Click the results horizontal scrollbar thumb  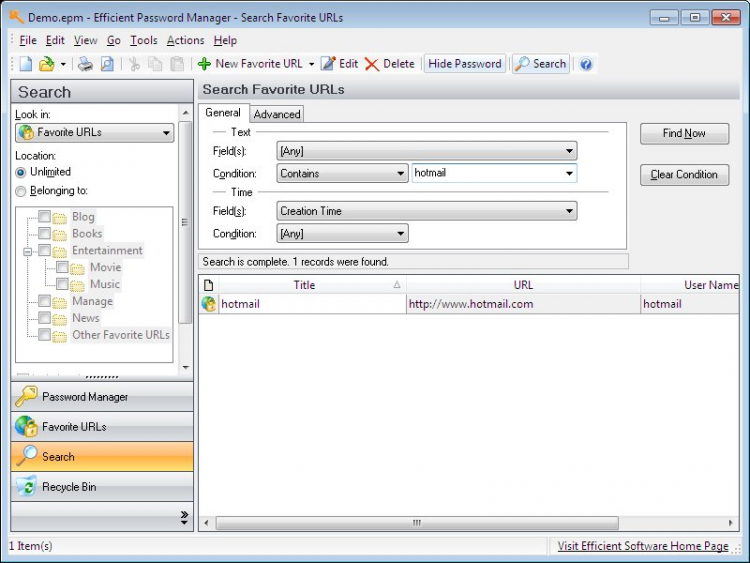[417, 523]
